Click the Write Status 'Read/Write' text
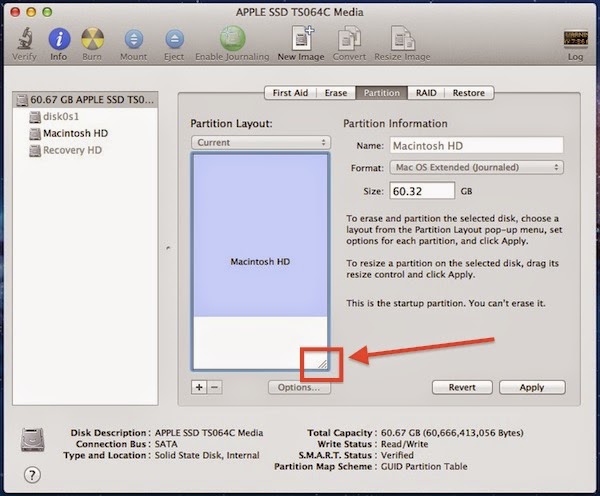 (404, 444)
